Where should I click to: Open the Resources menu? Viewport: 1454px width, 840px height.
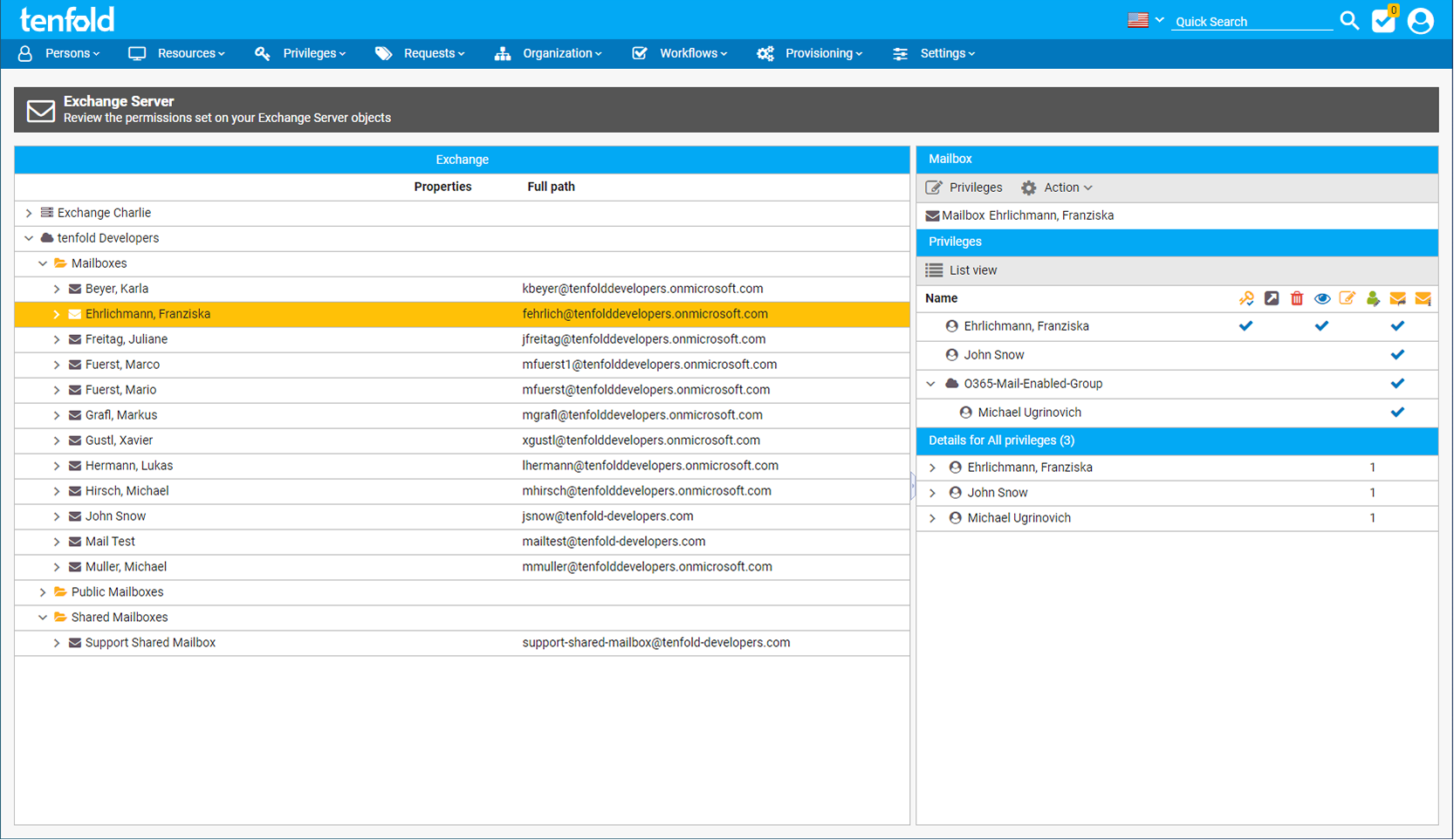[x=176, y=53]
